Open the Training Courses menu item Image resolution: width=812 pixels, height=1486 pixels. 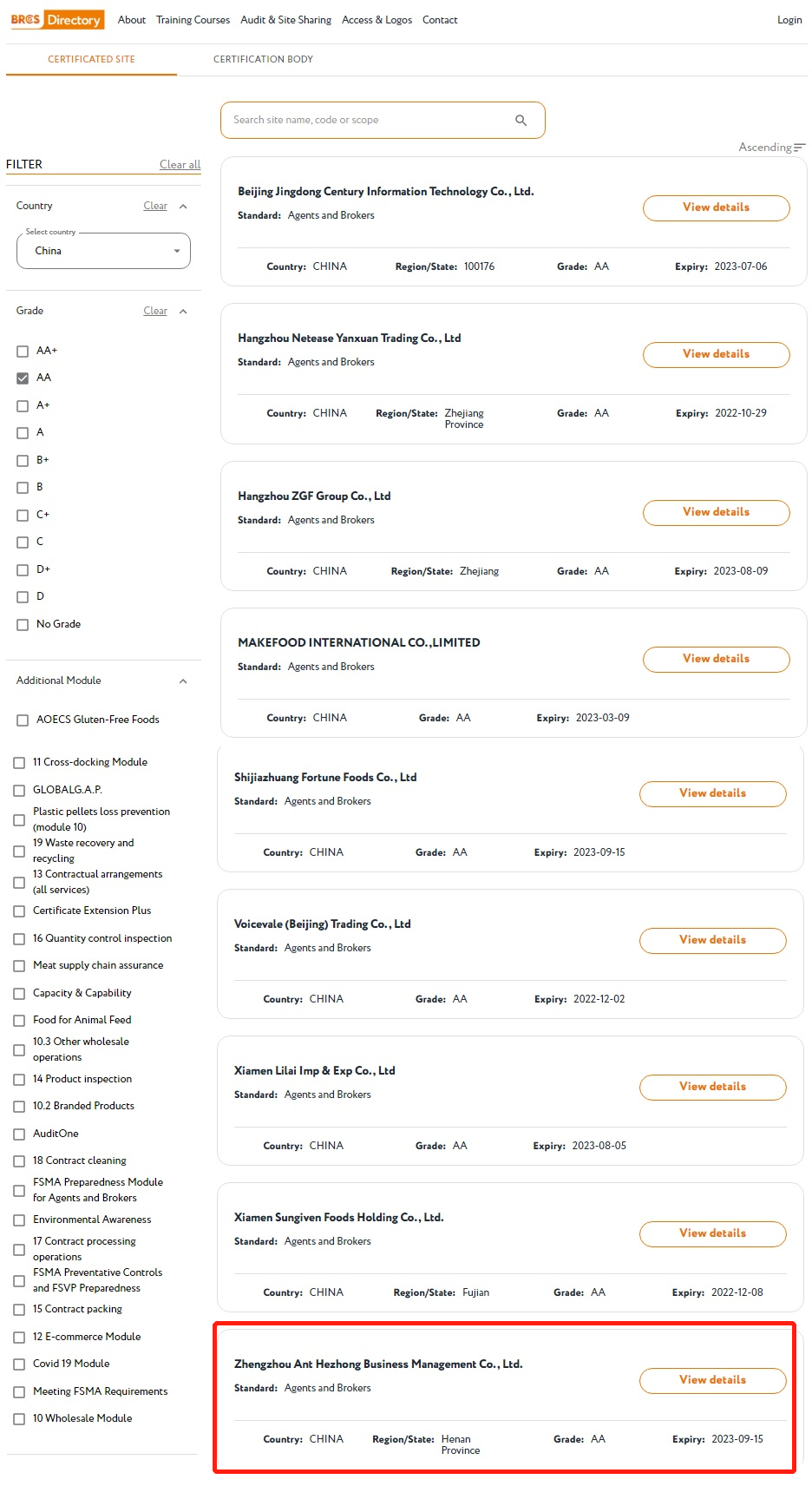[x=193, y=20]
